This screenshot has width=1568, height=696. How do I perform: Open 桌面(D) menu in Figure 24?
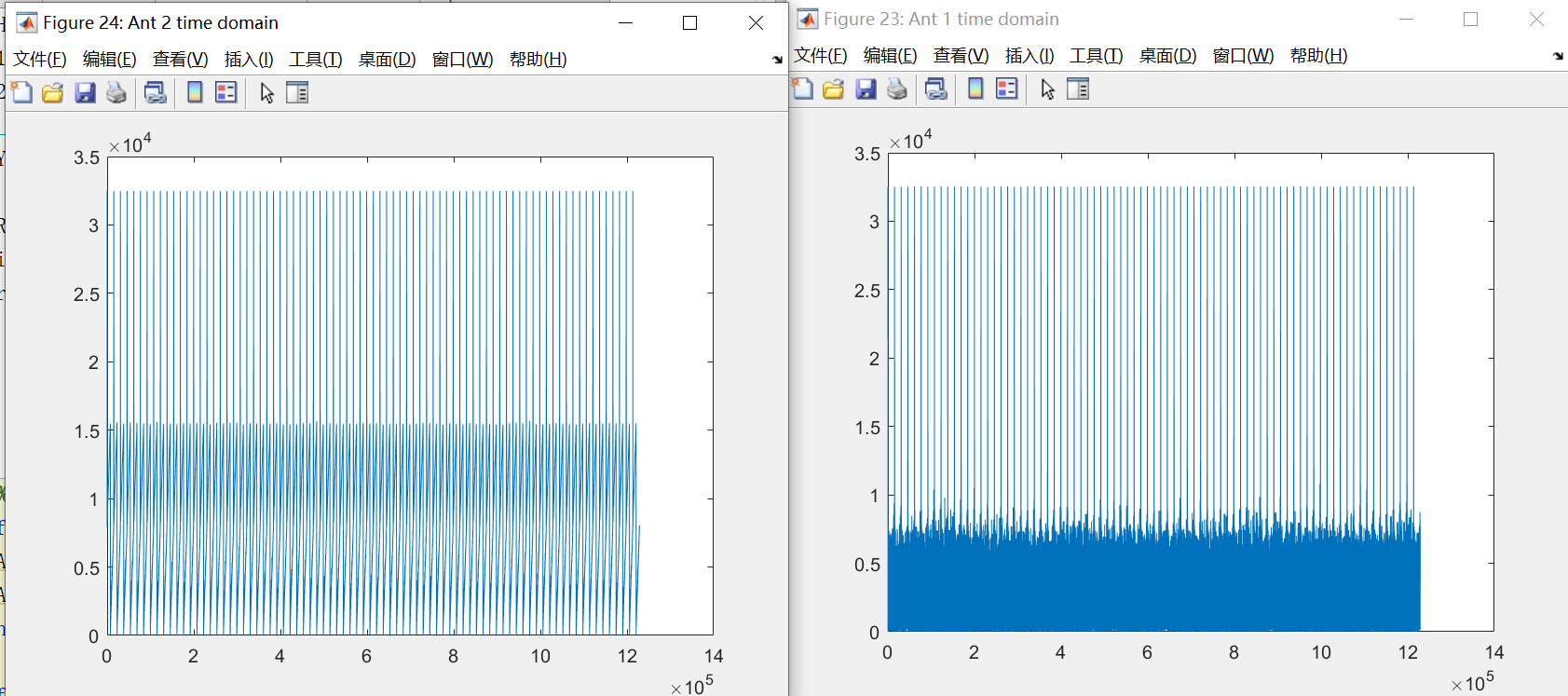click(387, 60)
